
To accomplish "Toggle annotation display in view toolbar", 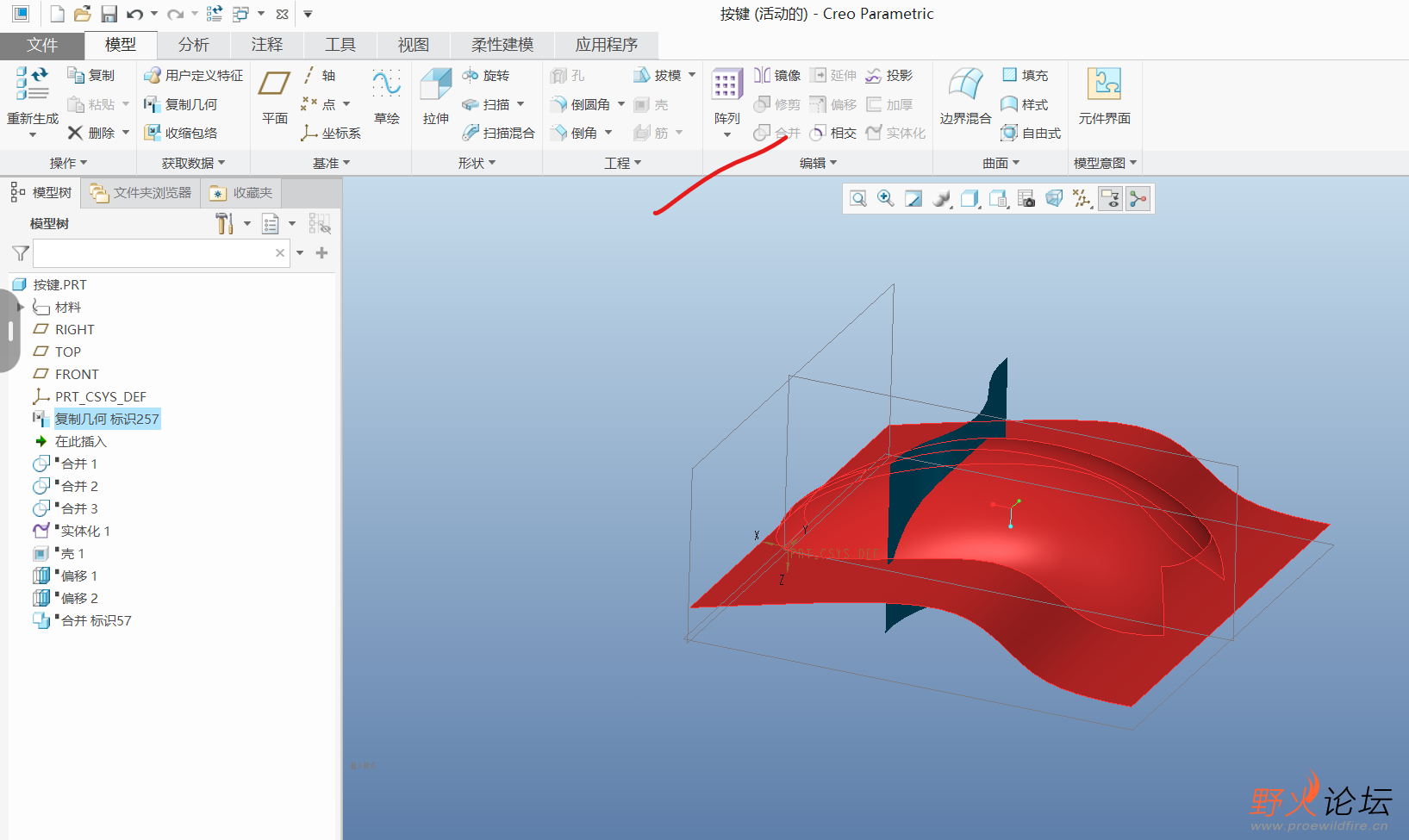I will tap(1110, 199).
